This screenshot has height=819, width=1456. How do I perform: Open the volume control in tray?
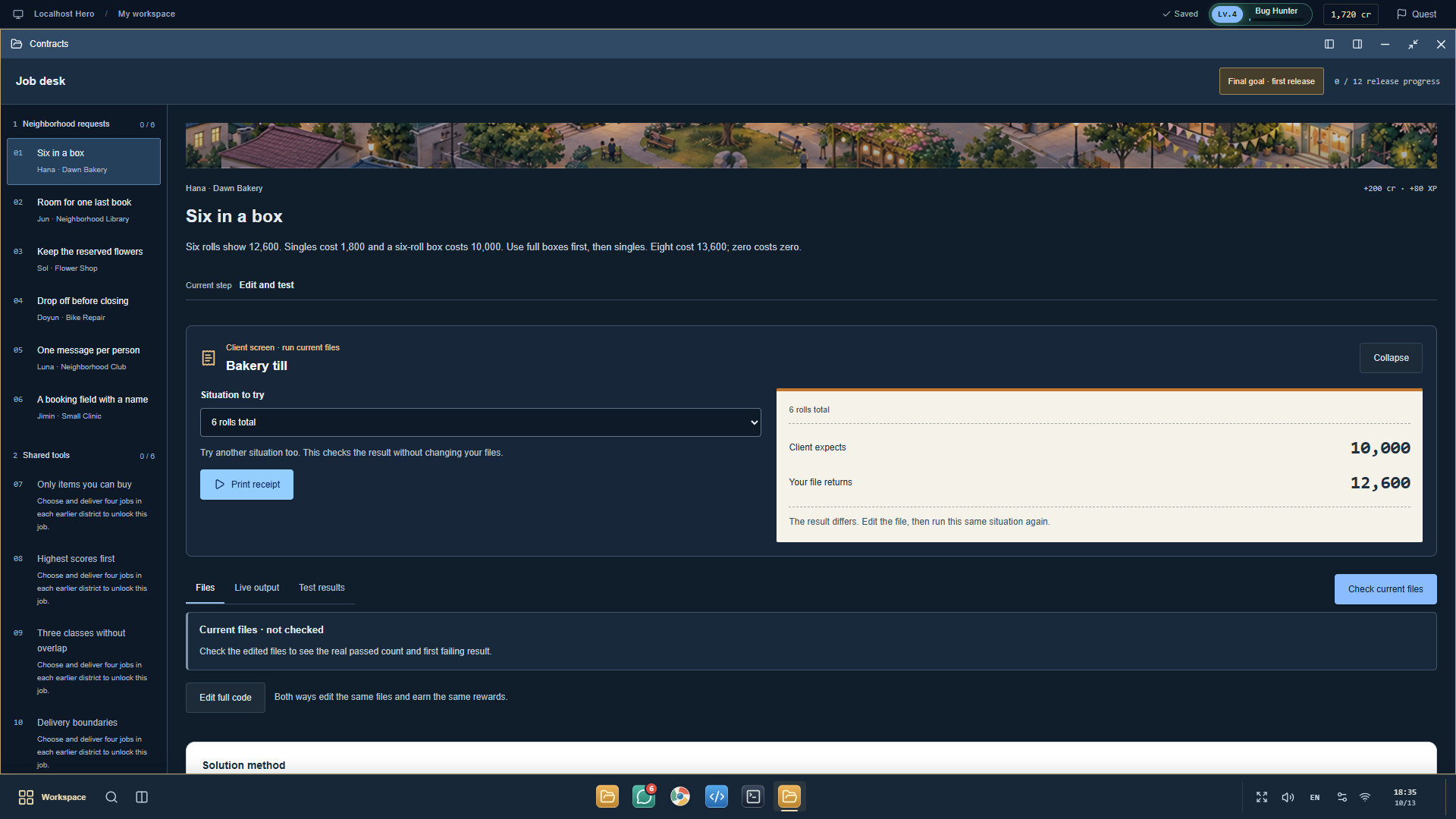pyautogui.click(x=1288, y=797)
